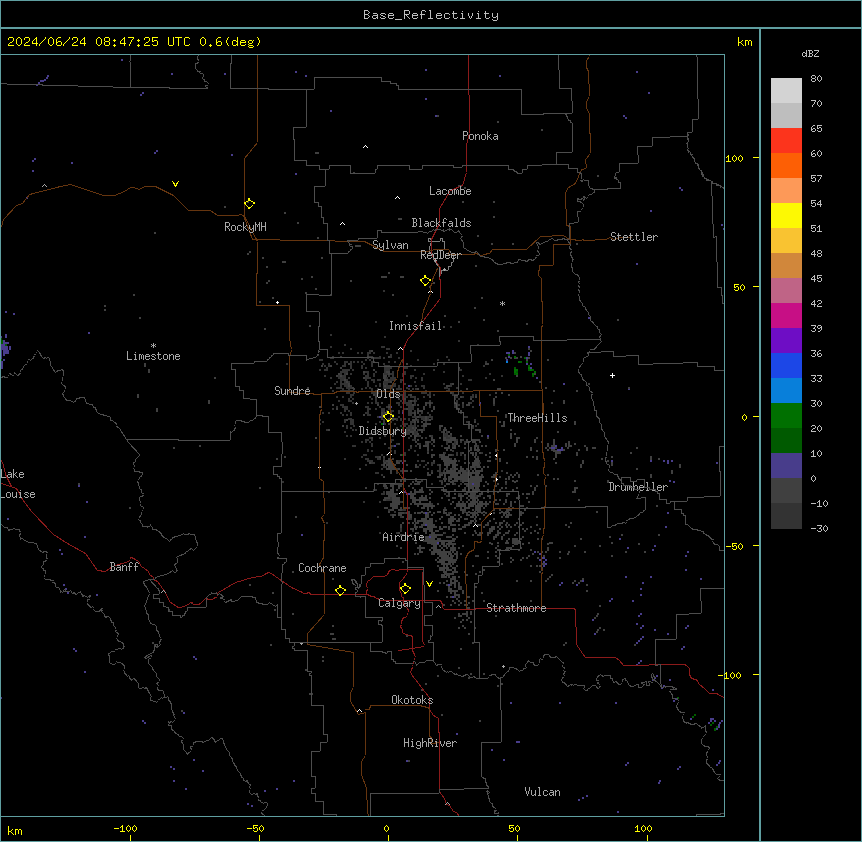This screenshot has height=842, width=862.
Task: Click the Lacombe city label
Action: [x=450, y=191]
